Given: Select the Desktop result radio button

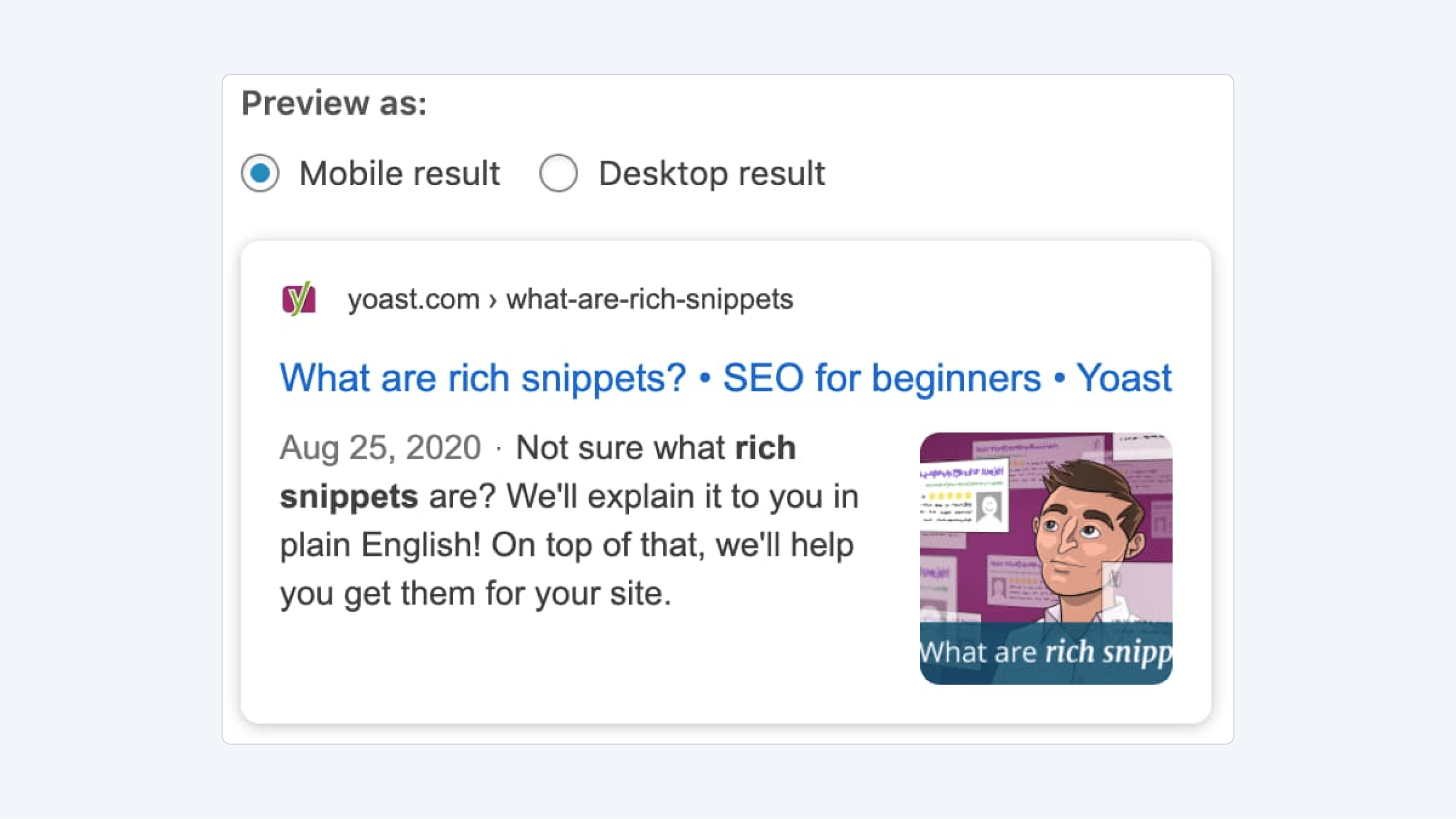Looking at the screenshot, I should 558,173.
